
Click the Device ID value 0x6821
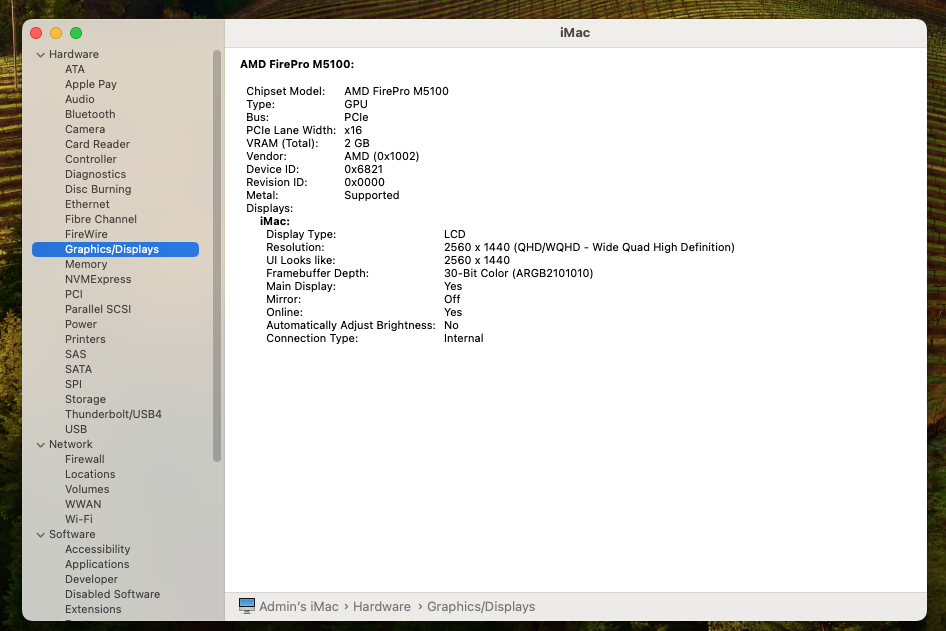(x=363, y=169)
